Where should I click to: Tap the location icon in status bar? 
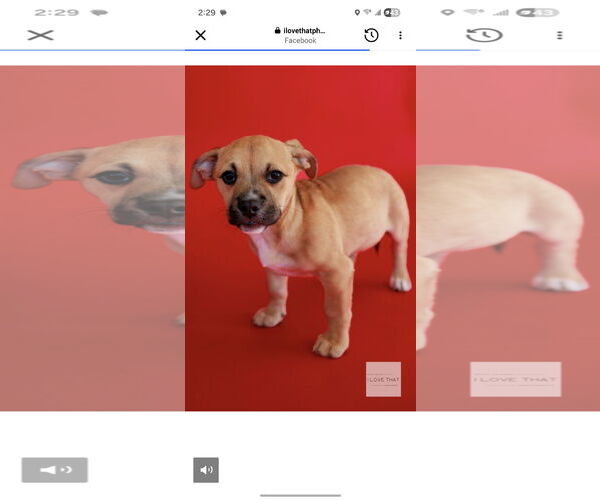coord(357,13)
